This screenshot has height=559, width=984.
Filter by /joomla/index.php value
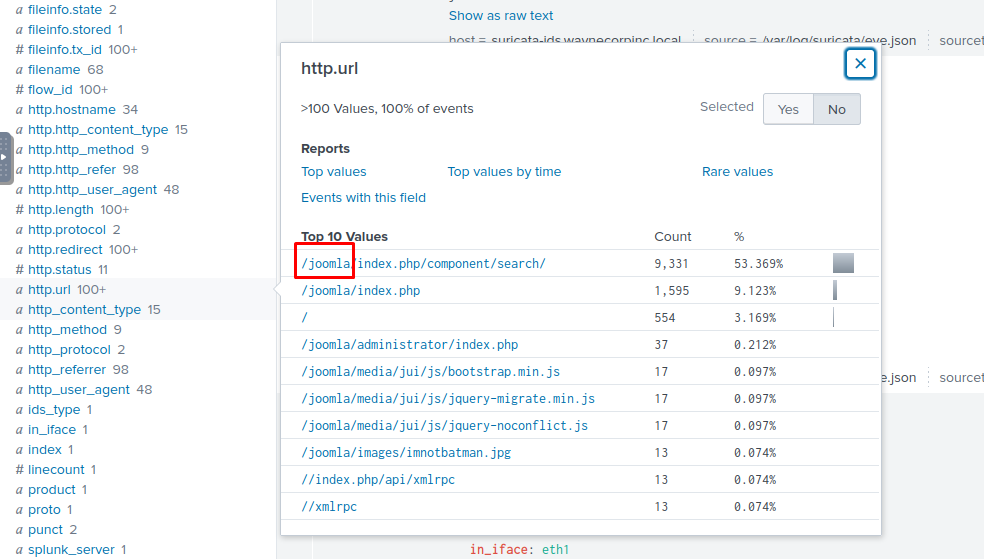361,290
